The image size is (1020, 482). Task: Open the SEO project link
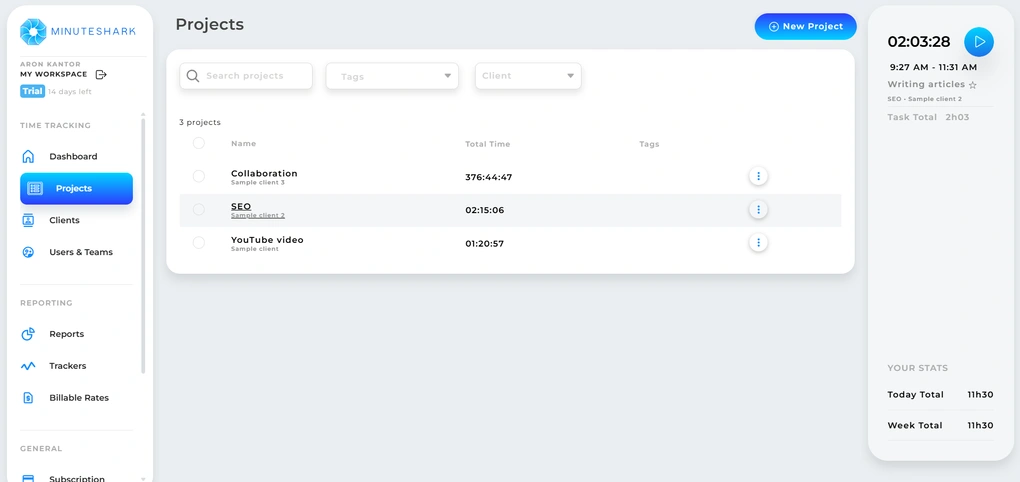(x=241, y=206)
